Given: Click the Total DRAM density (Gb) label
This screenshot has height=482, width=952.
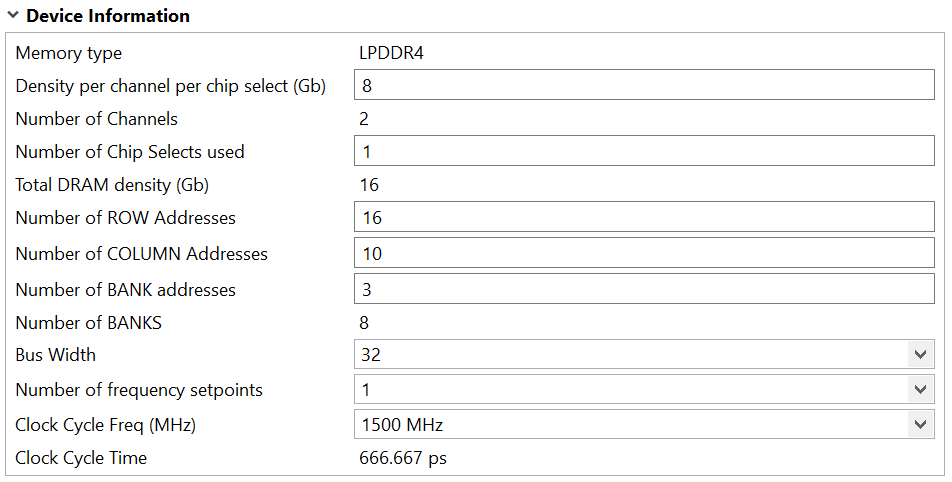Looking at the screenshot, I should click(x=112, y=185).
